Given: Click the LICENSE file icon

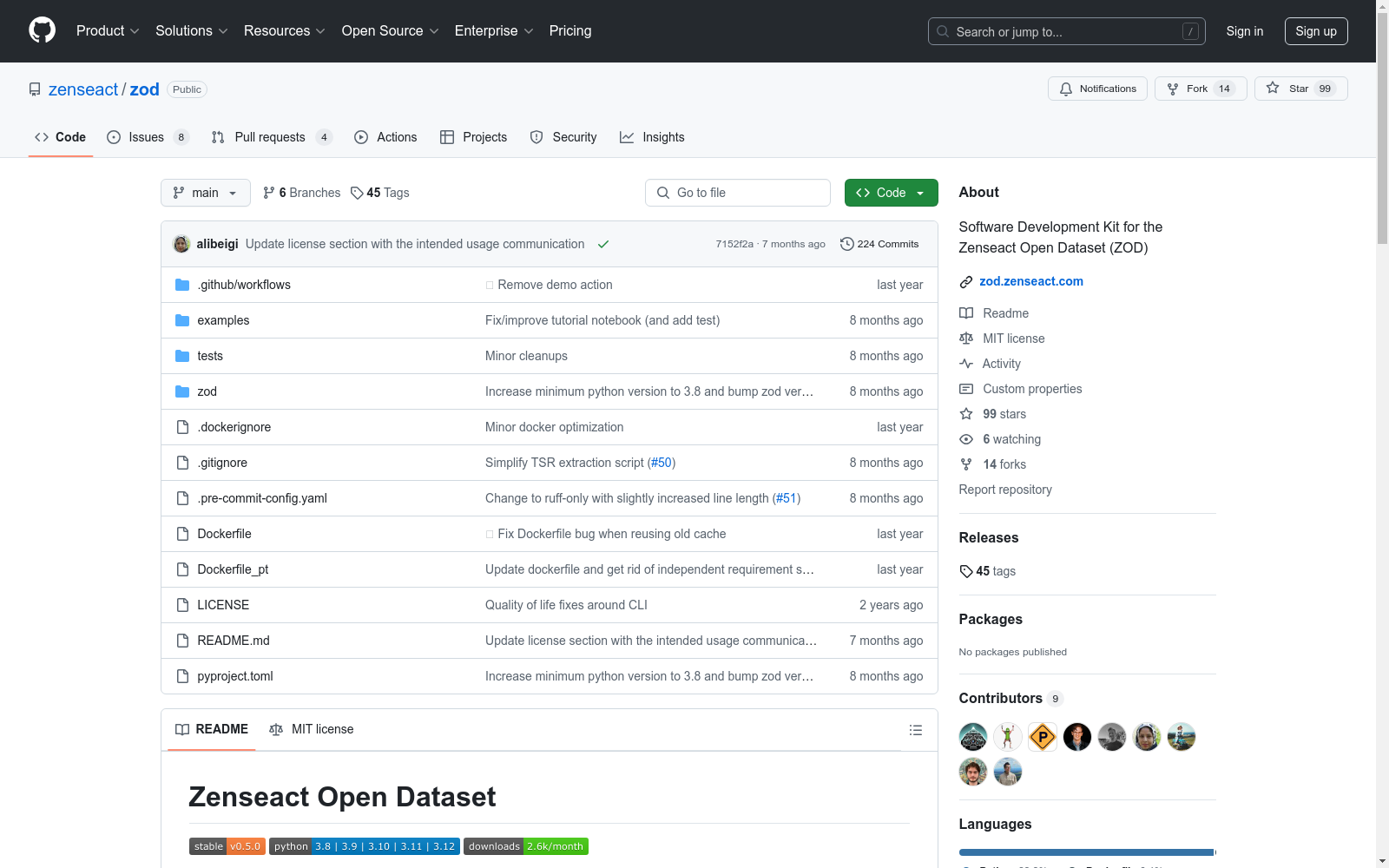Looking at the screenshot, I should (x=182, y=605).
